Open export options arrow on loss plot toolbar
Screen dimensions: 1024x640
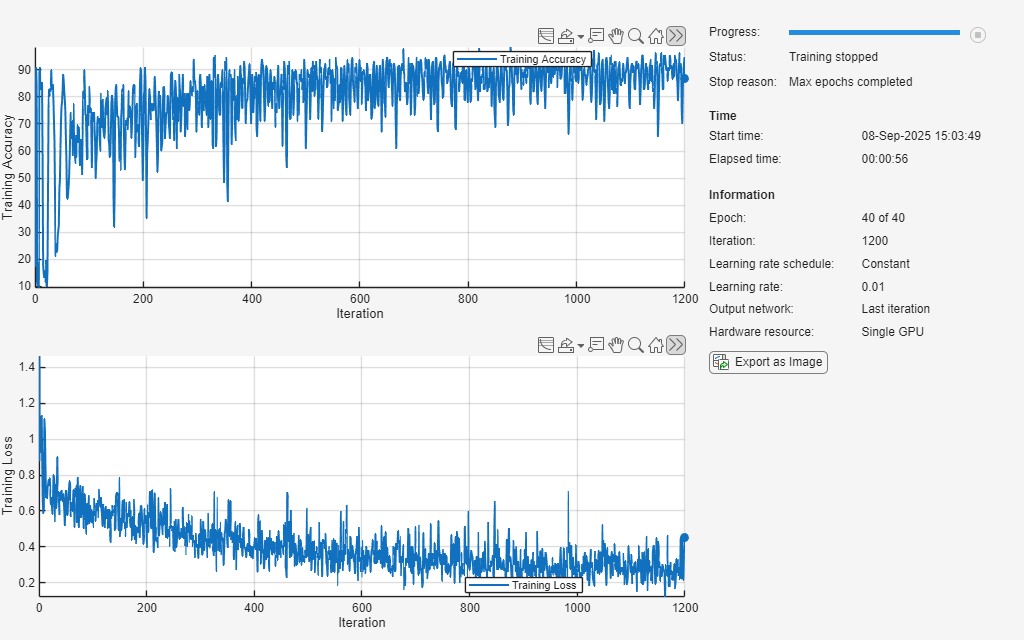coord(581,346)
